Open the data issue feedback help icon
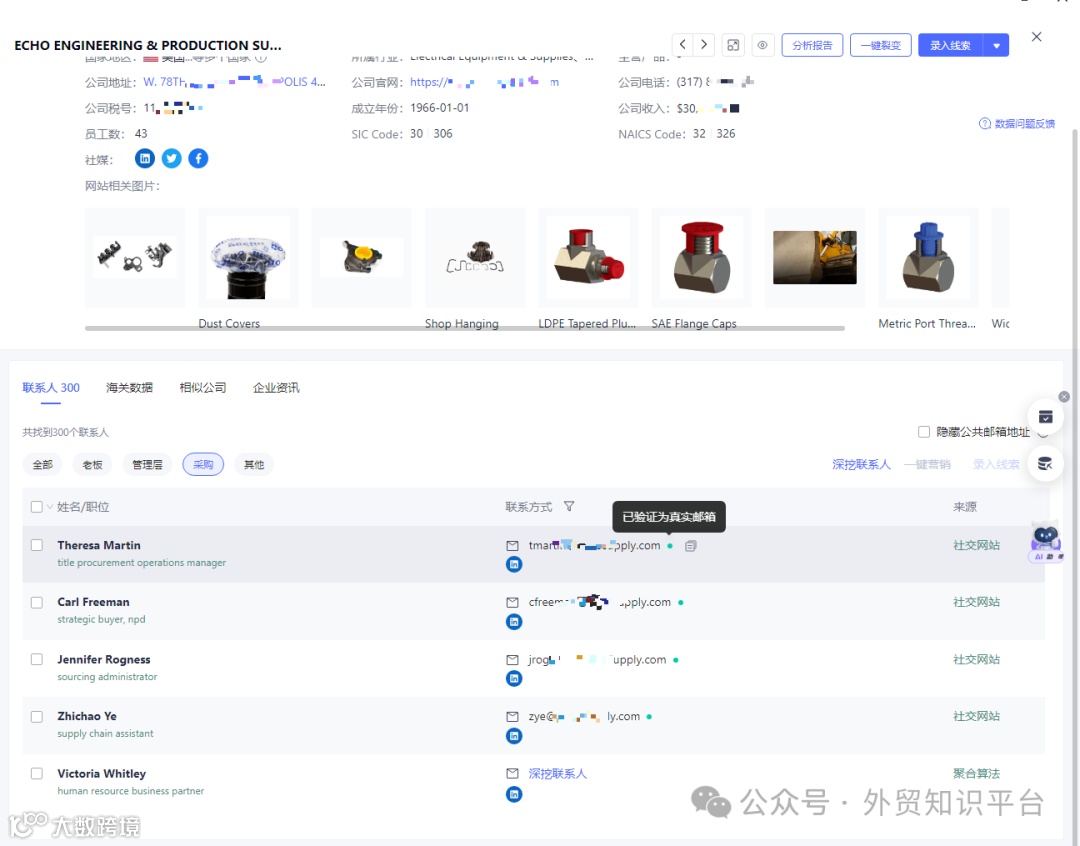Image resolution: width=1080 pixels, height=846 pixels. 984,123
